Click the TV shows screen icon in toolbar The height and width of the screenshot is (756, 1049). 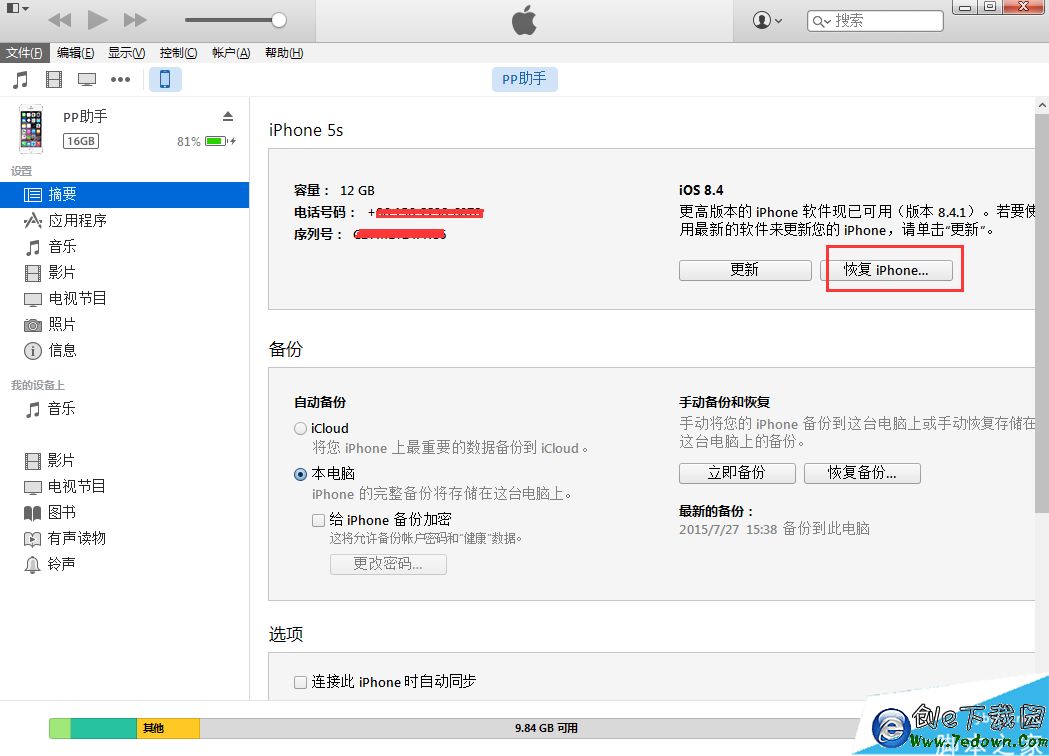pos(87,79)
